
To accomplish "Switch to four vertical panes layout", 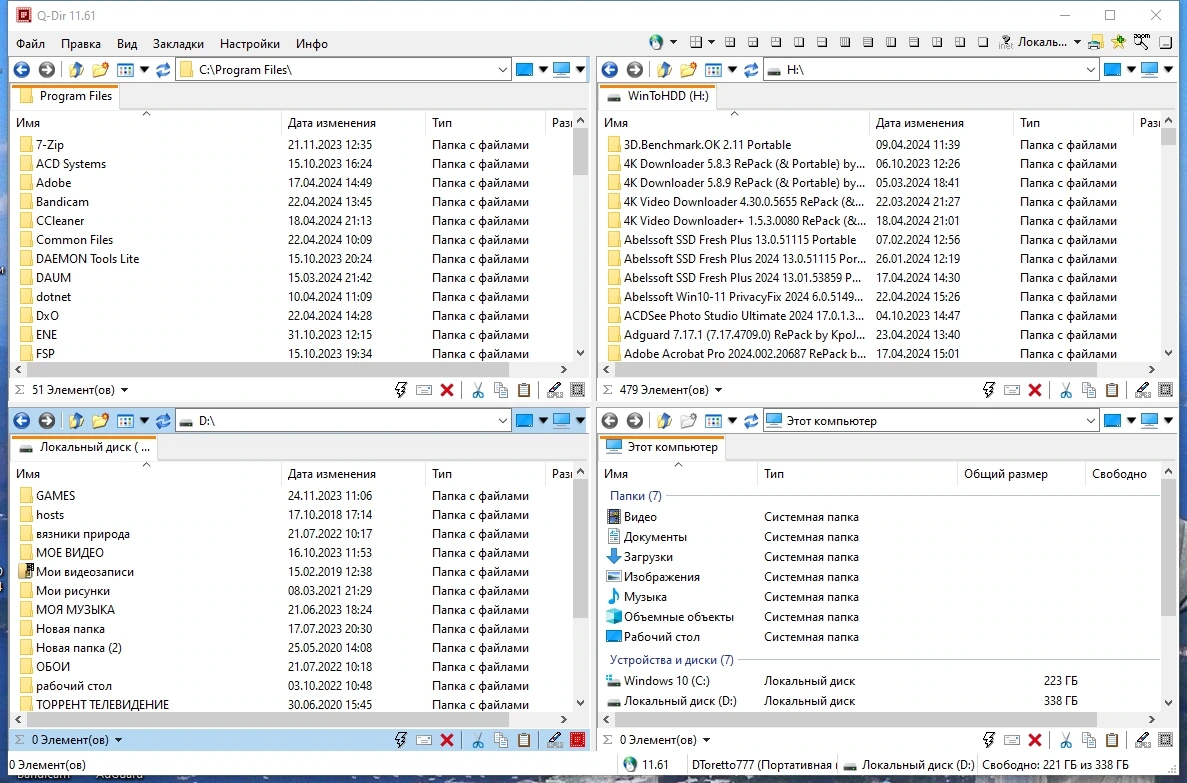I will 845,42.
